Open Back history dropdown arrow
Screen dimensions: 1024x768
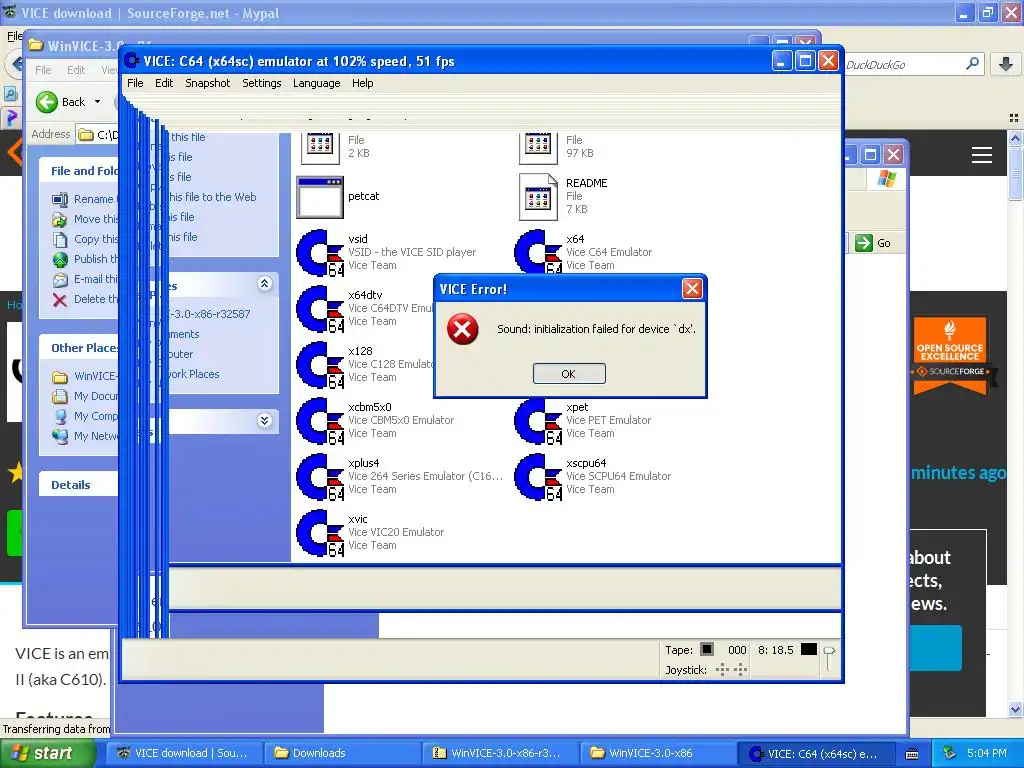[x=97, y=102]
